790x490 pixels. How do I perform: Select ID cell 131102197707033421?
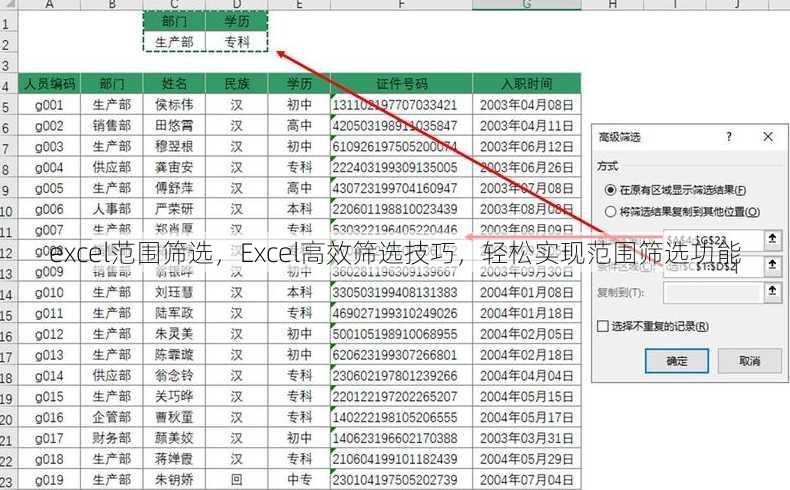tap(402, 105)
